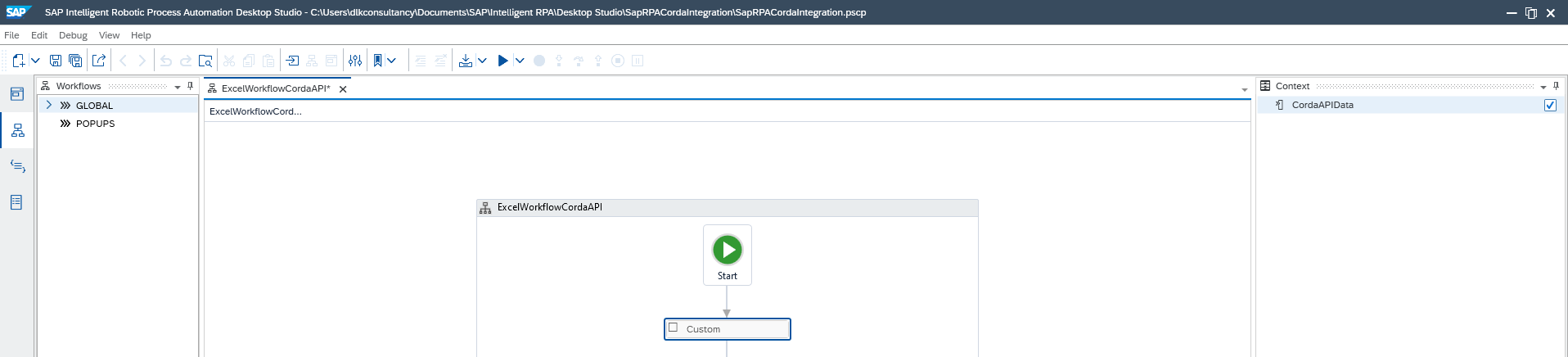
Task: Click the Step Over debug icon
Action: (579, 61)
